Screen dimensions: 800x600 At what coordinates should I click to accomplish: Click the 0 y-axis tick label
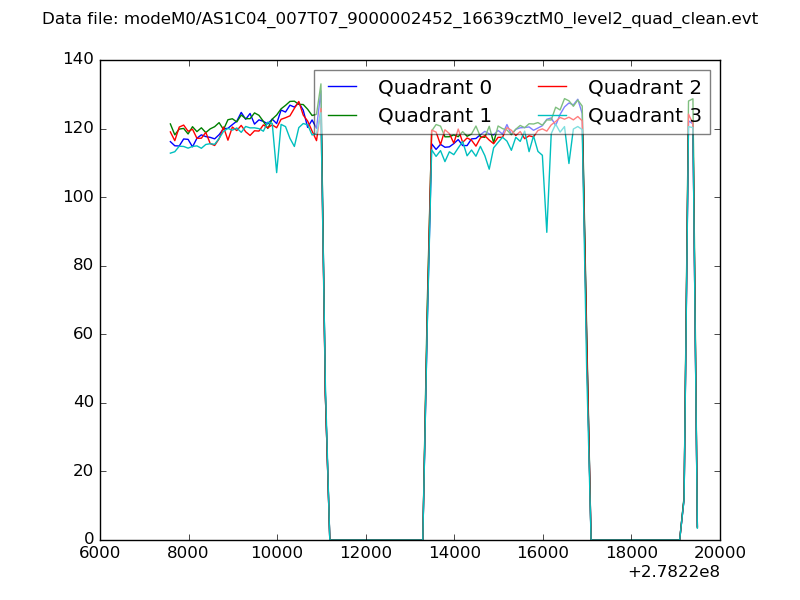point(88,540)
